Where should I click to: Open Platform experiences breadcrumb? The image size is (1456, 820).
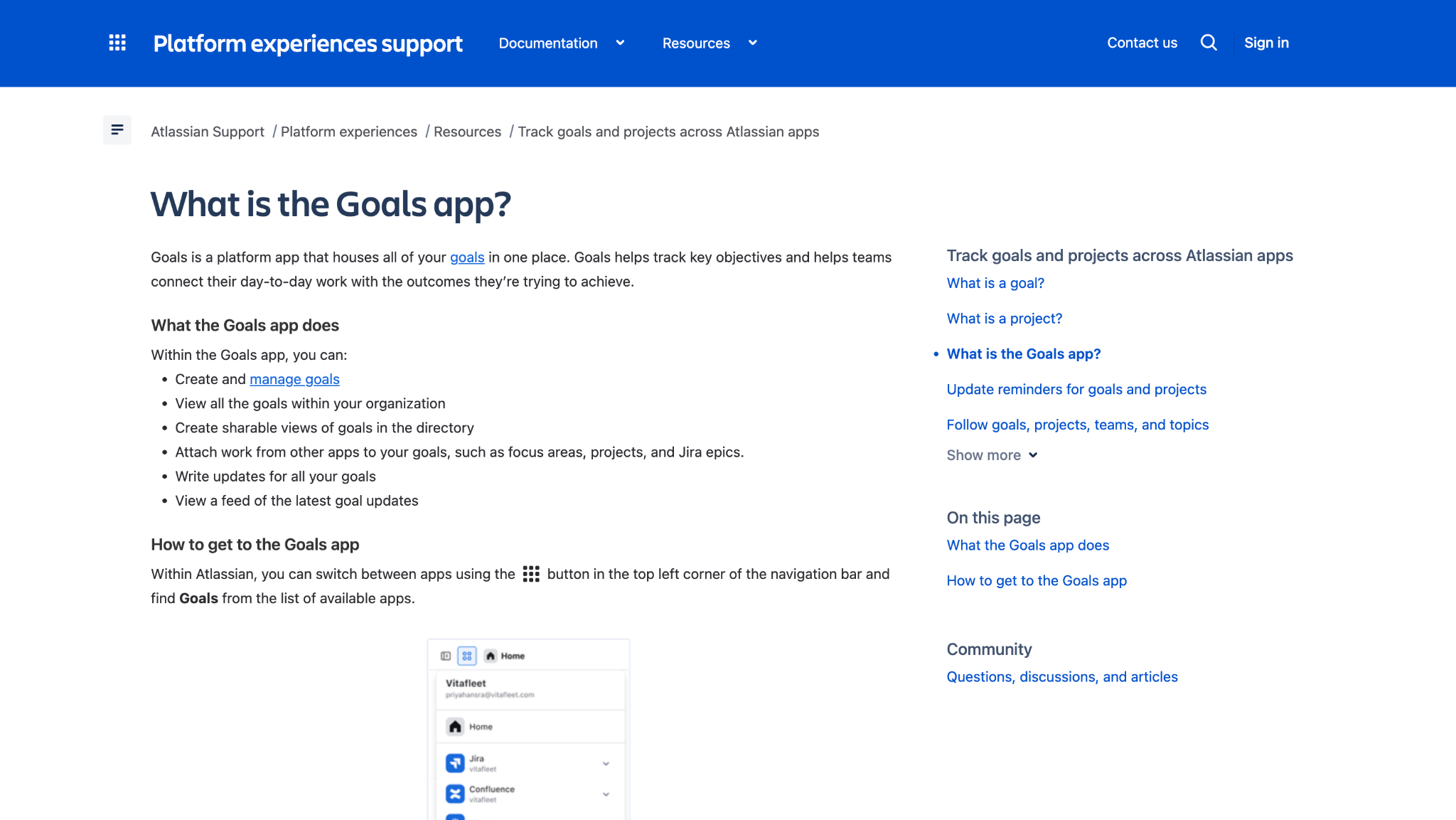(x=349, y=132)
